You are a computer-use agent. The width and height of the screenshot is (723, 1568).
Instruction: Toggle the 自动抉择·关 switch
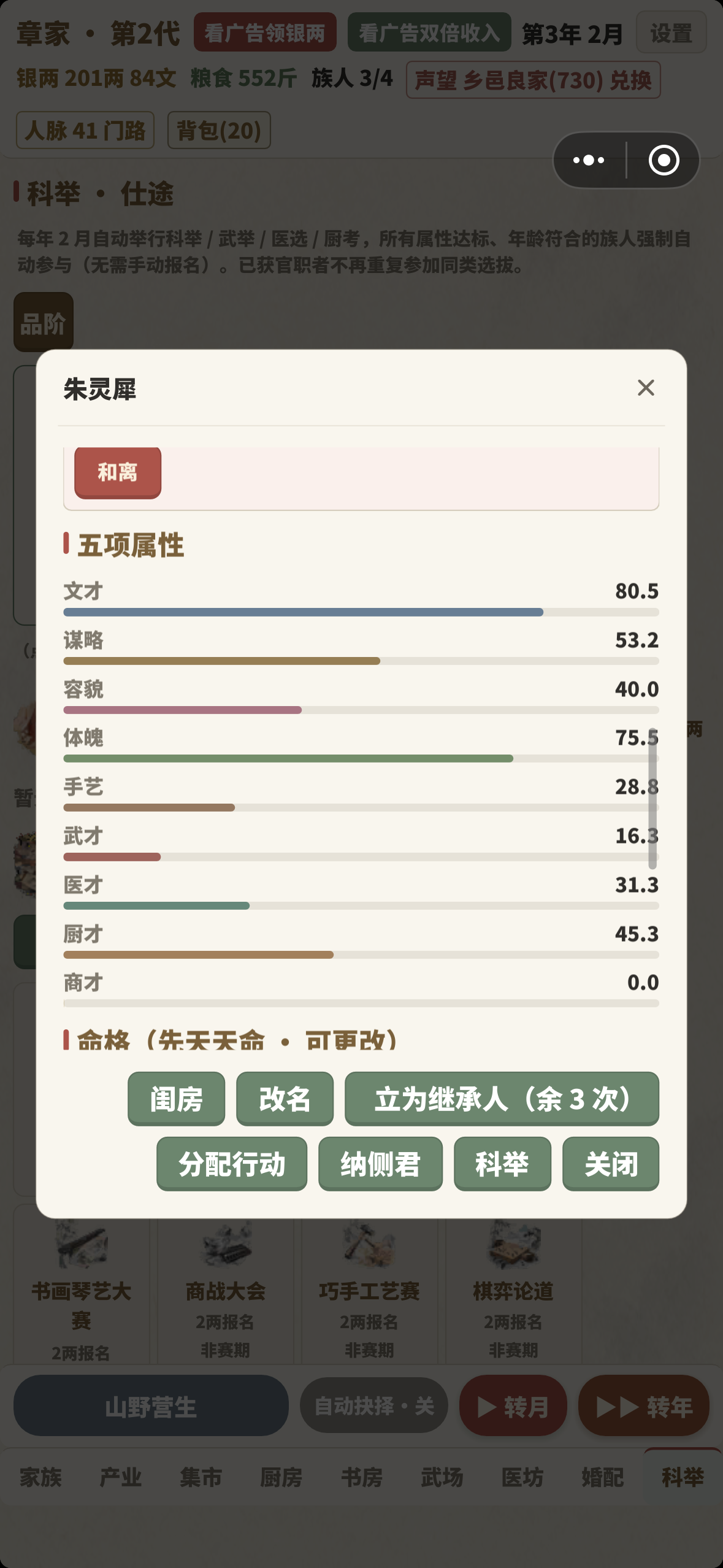click(x=374, y=1405)
